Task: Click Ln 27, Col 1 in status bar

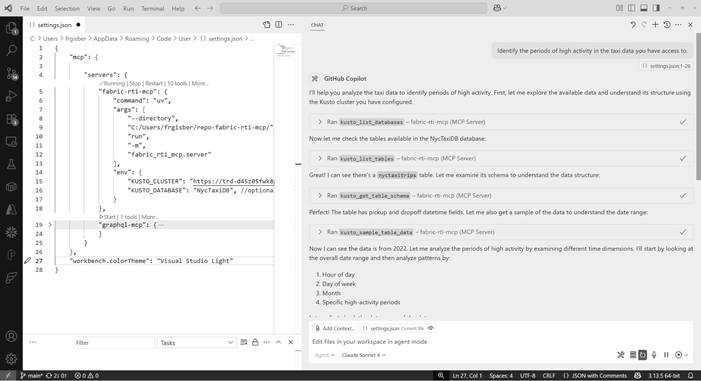Action: pyautogui.click(x=467, y=376)
